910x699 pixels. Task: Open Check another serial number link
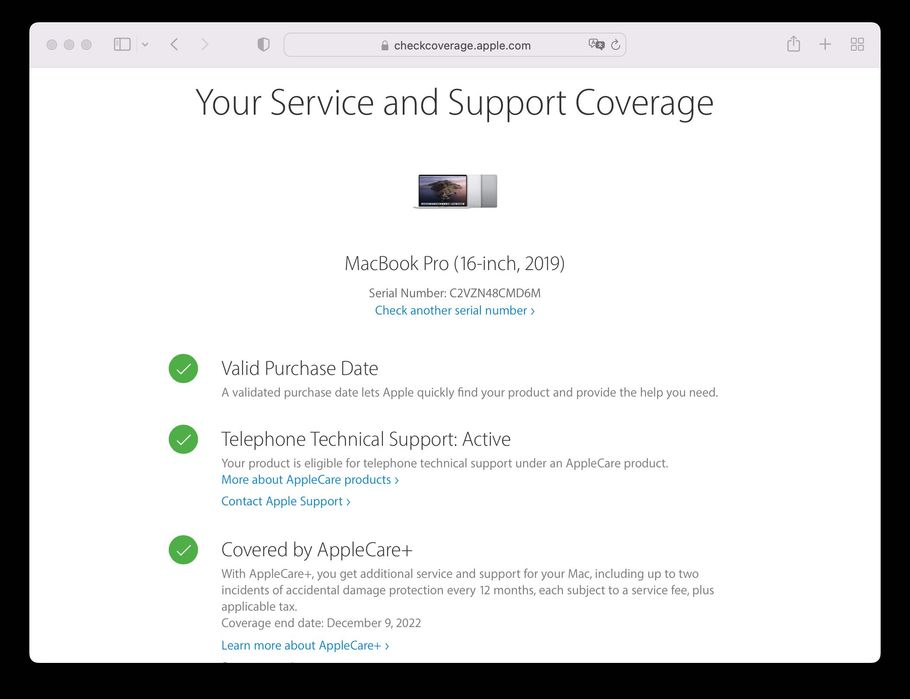coord(454,311)
